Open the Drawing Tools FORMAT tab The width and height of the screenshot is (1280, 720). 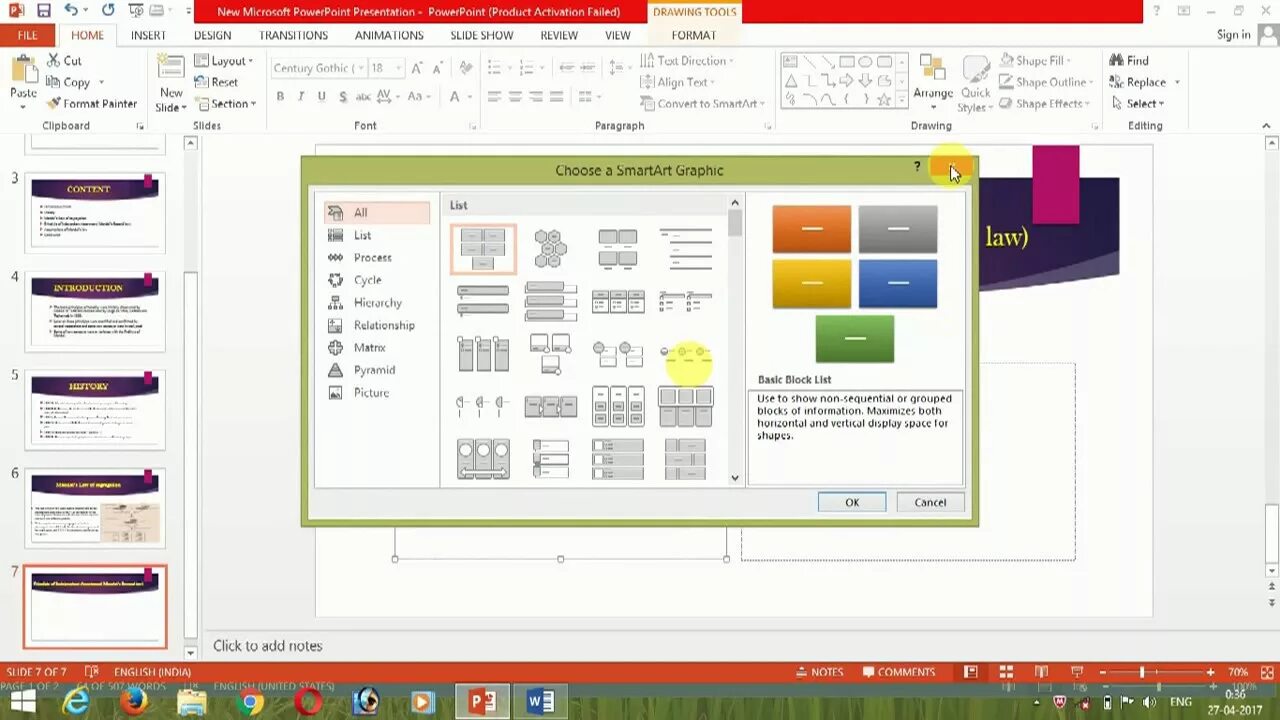pos(694,35)
